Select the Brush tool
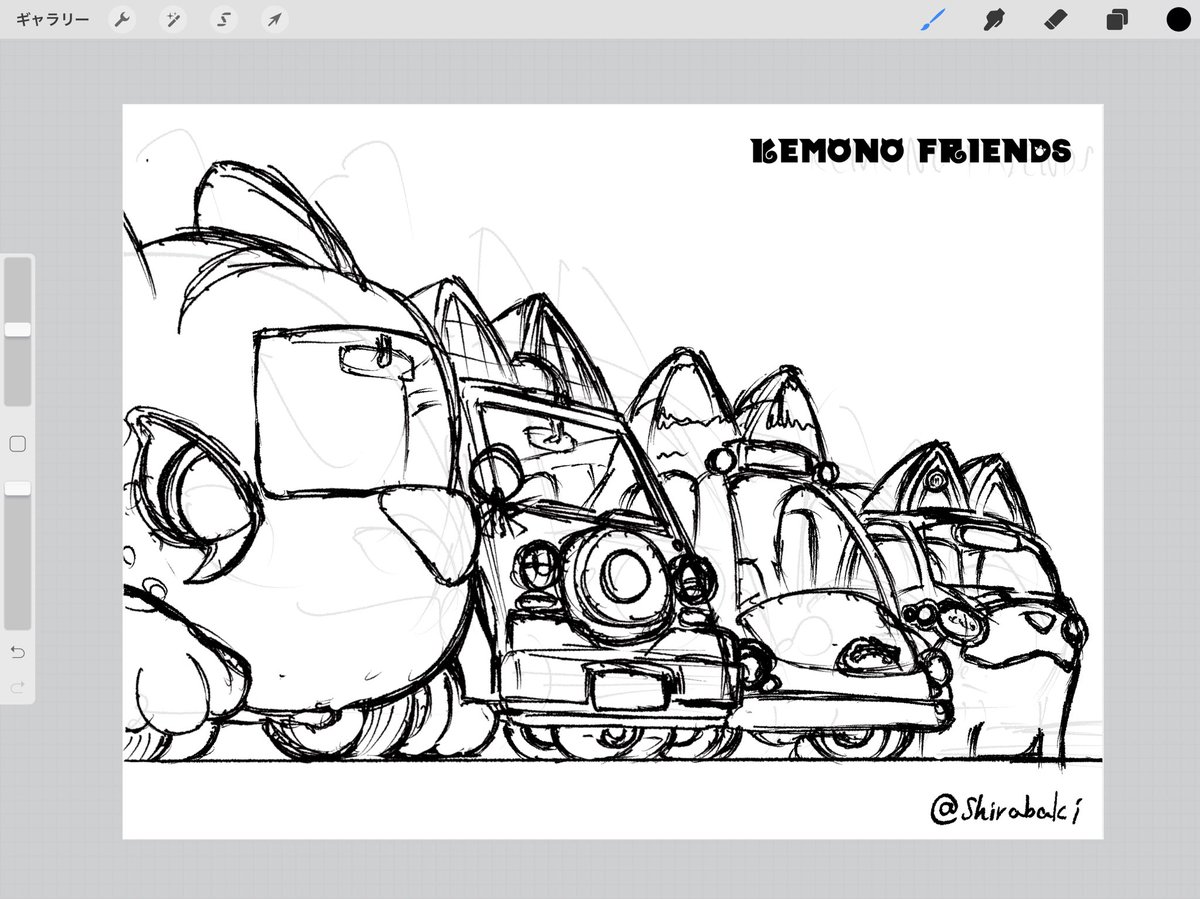The height and width of the screenshot is (899, 1200). (x=932, y=20)
